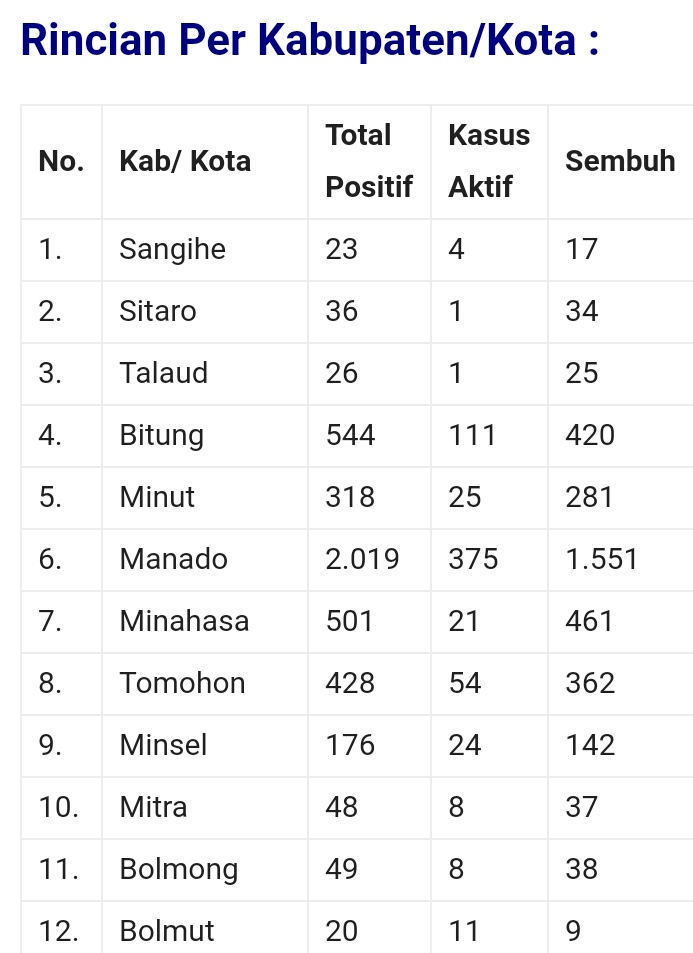Select the "Kasus Aktif" column header
The image size is (693, 953).
tap(488, 161)
